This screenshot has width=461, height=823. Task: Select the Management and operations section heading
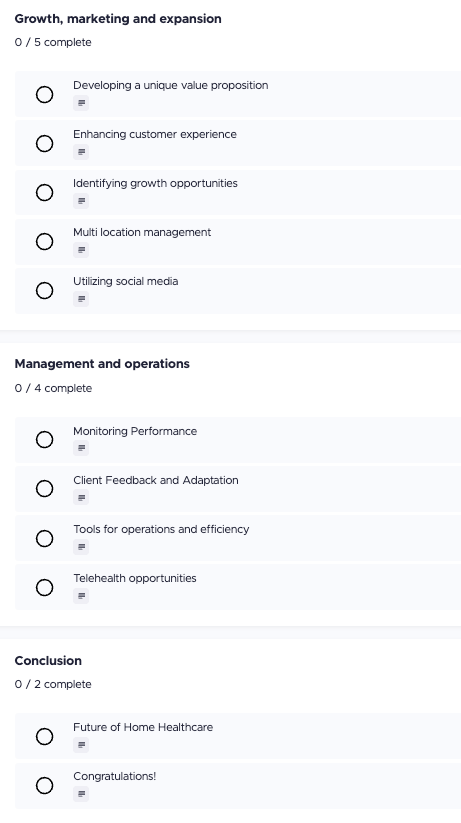coord(102,364)
